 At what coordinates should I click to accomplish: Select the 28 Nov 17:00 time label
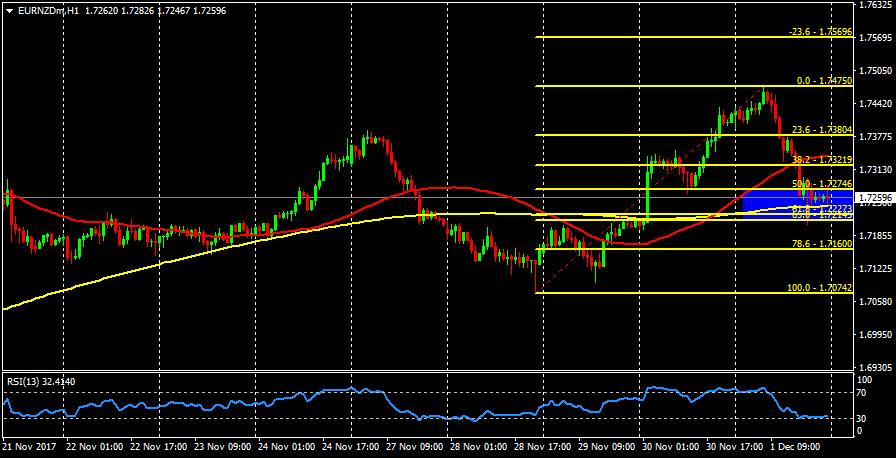[x=544, y=448]
